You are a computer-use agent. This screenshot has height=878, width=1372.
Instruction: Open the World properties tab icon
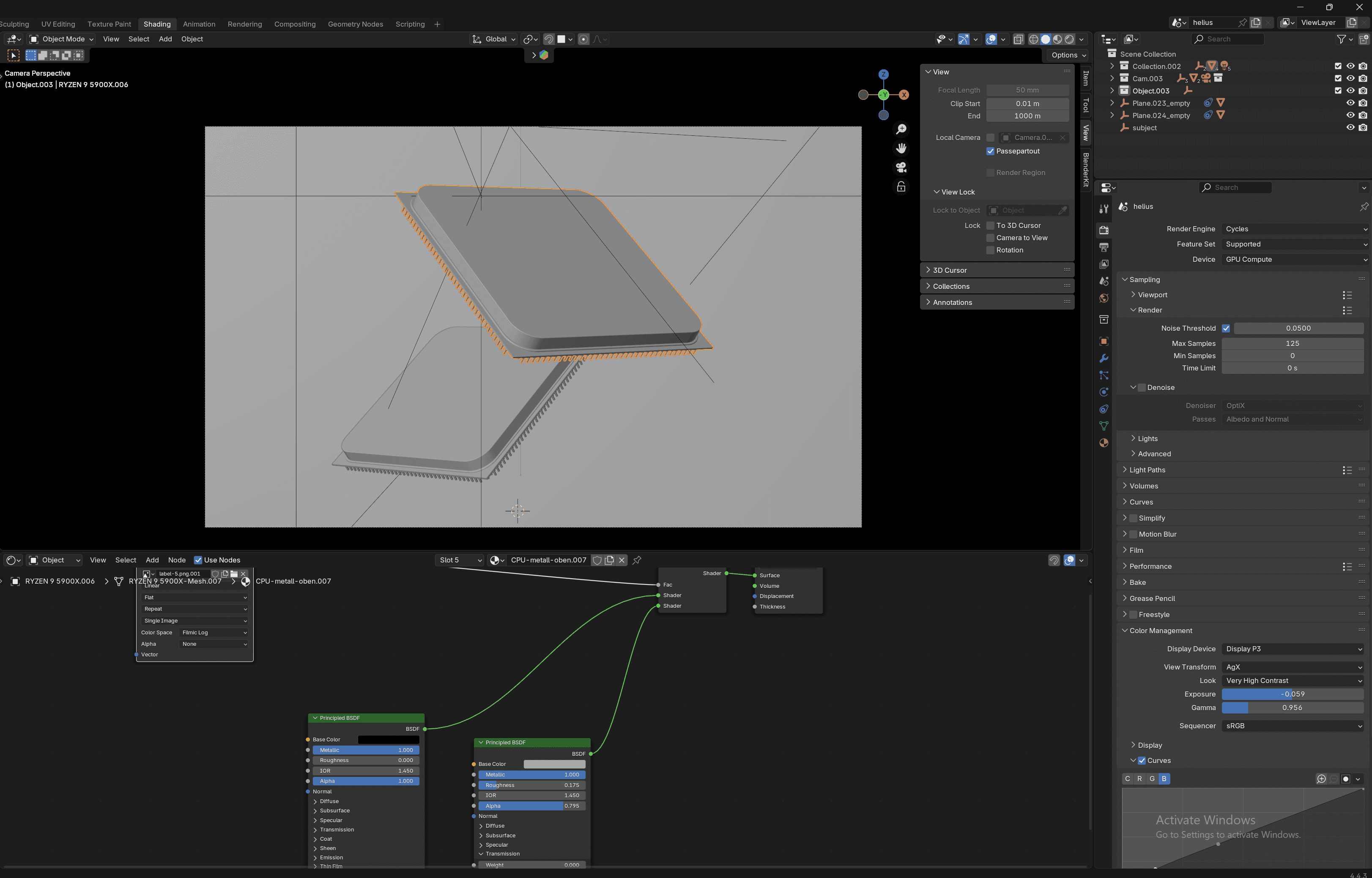tap(1104, 298)
